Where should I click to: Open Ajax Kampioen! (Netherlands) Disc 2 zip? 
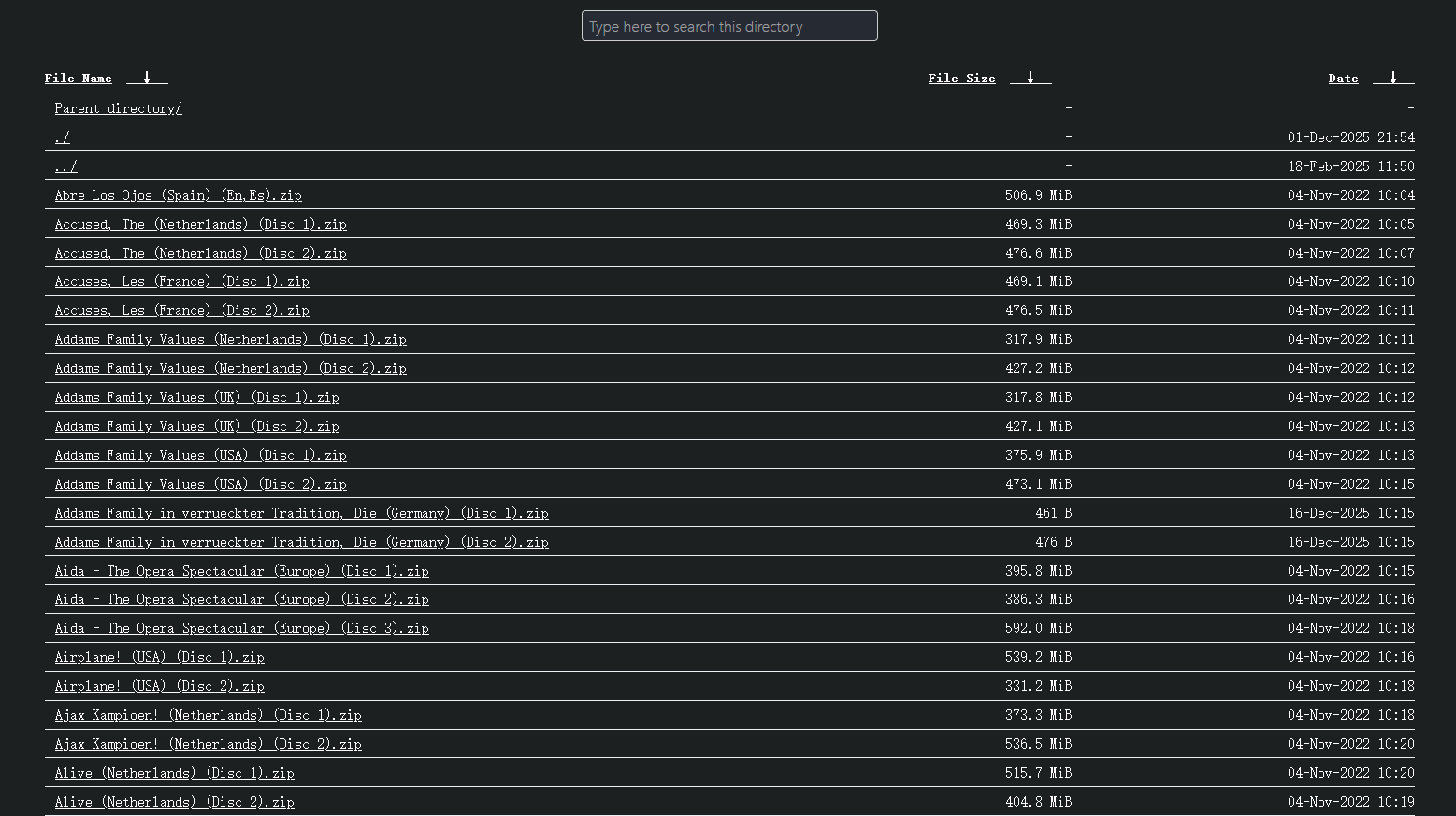coord(208,744)
